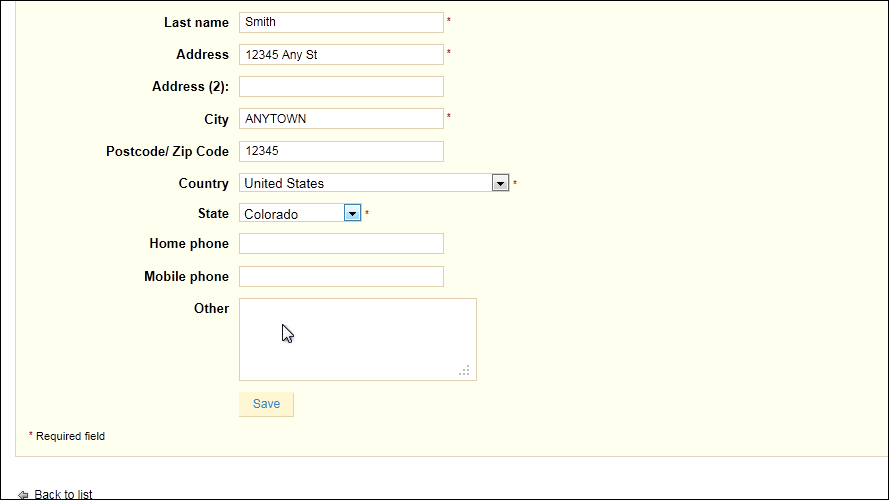889x500 pixels.
Task: Focus the Postcode/ Zip Code input
Action: tap(341, 151)
